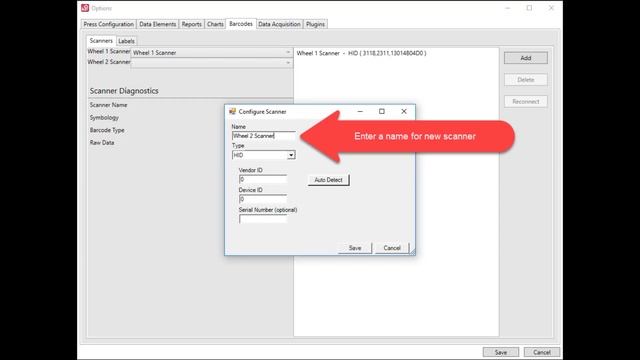Click the Raw Data label
The image size is (640, 360).
tap(102, 143)
